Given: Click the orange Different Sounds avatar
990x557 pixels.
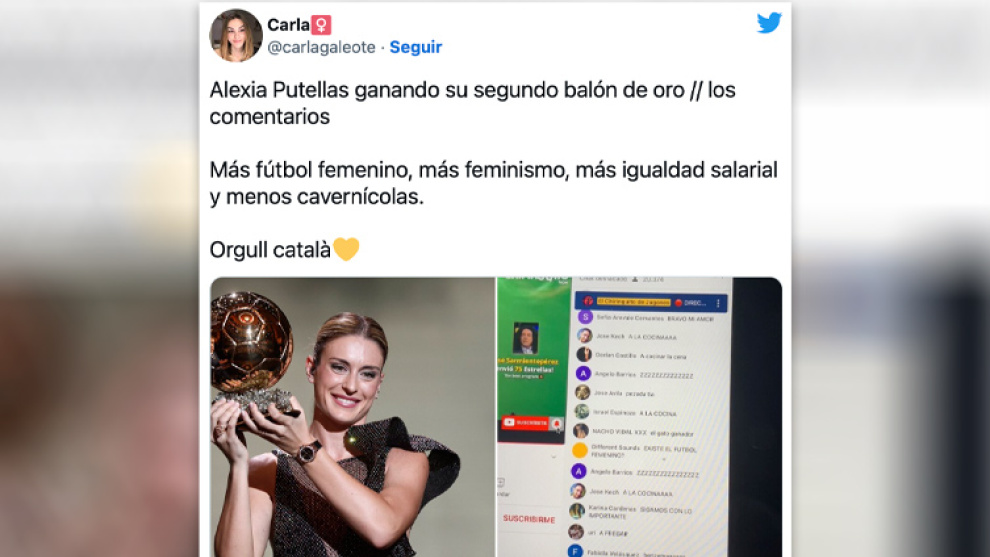Looking at the screenshot, I should (580, 450).
